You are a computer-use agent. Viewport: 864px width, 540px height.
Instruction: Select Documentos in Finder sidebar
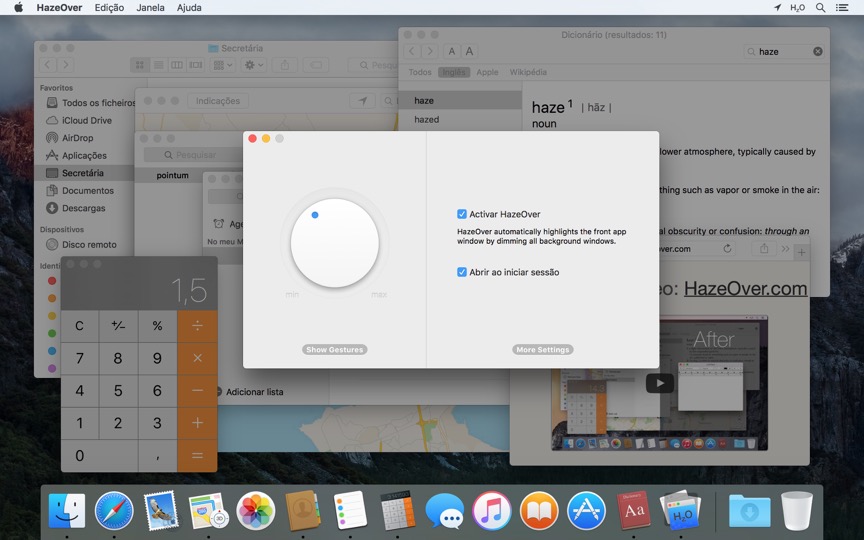[88, 191]
